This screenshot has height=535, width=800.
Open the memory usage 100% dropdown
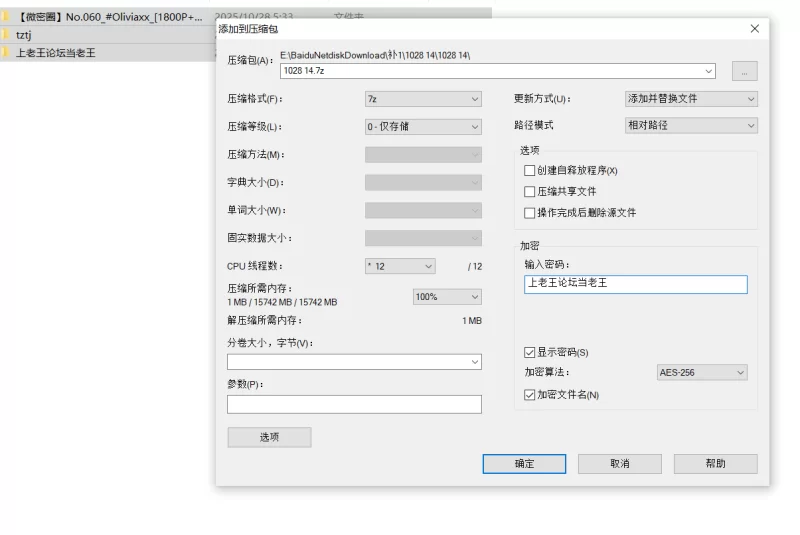[447, 297]
